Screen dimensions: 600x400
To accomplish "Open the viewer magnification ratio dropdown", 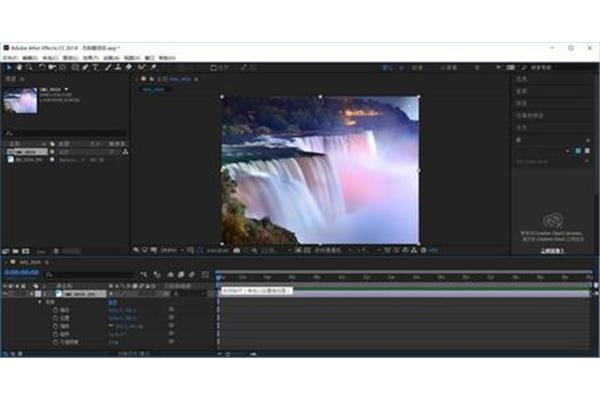I will (172, 250).
